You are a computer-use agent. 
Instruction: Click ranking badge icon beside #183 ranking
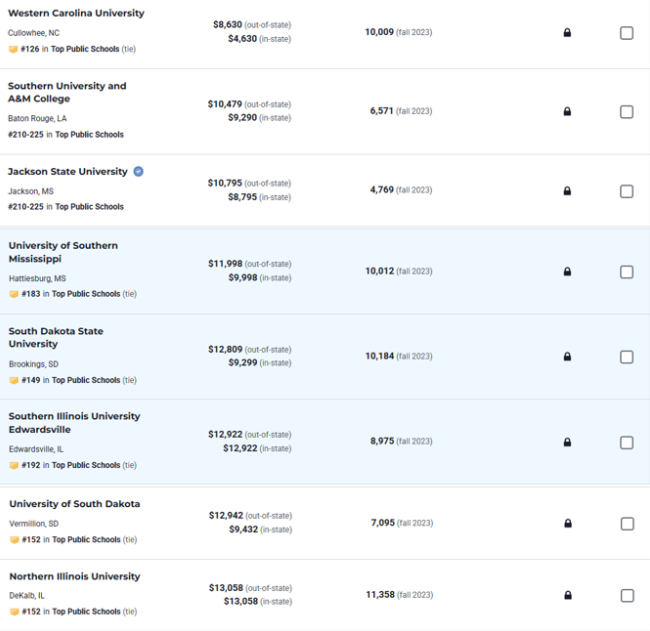pos(14,294)
